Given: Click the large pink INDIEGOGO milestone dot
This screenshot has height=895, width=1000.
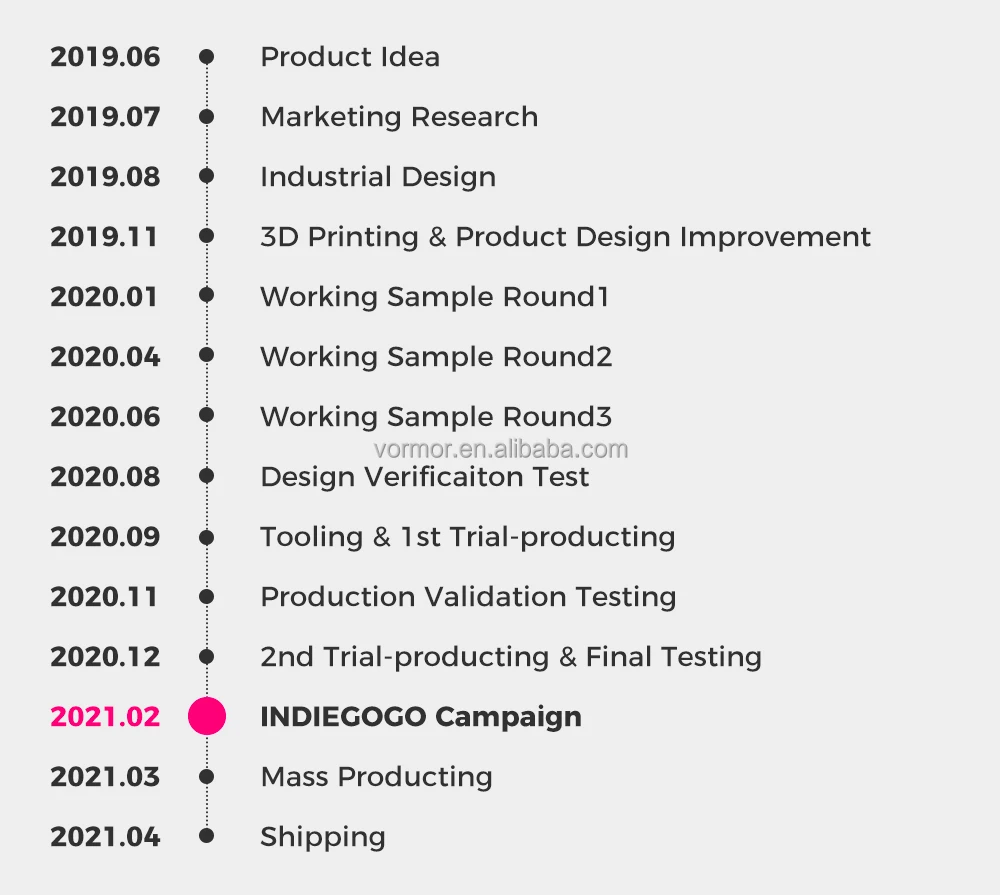Looking at the screenshot, I should pyautogui.click(x=207, y=716).
